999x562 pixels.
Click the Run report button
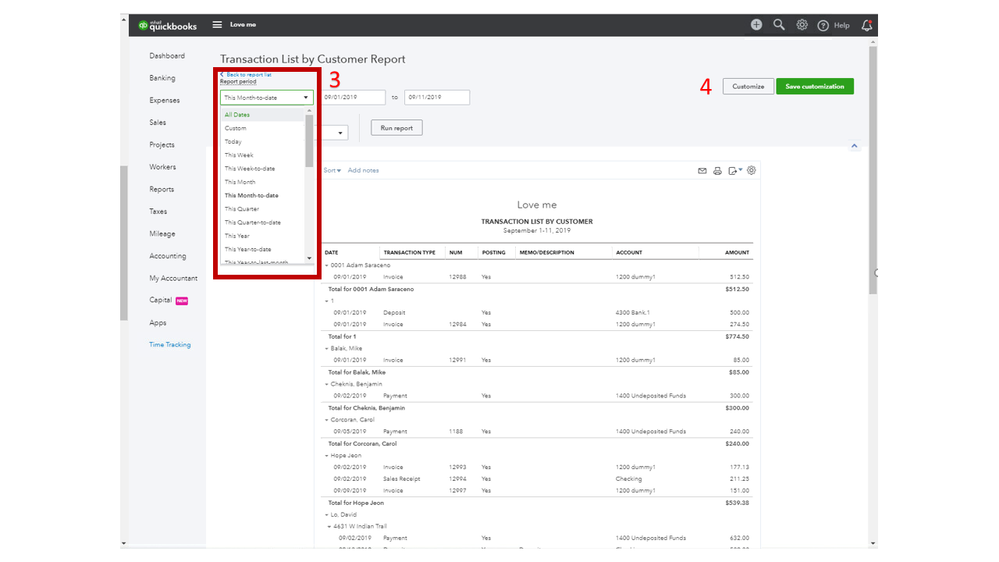click(x=396, y=128)
